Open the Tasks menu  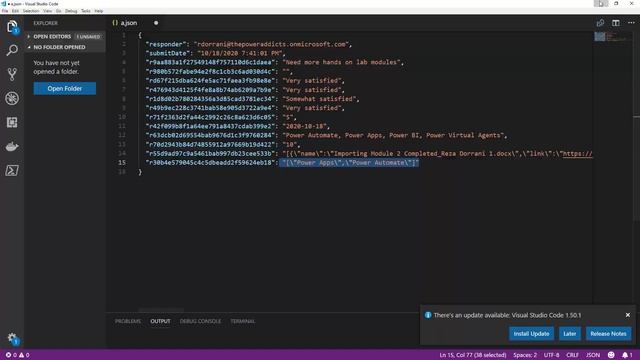click(x=86, y=11)
